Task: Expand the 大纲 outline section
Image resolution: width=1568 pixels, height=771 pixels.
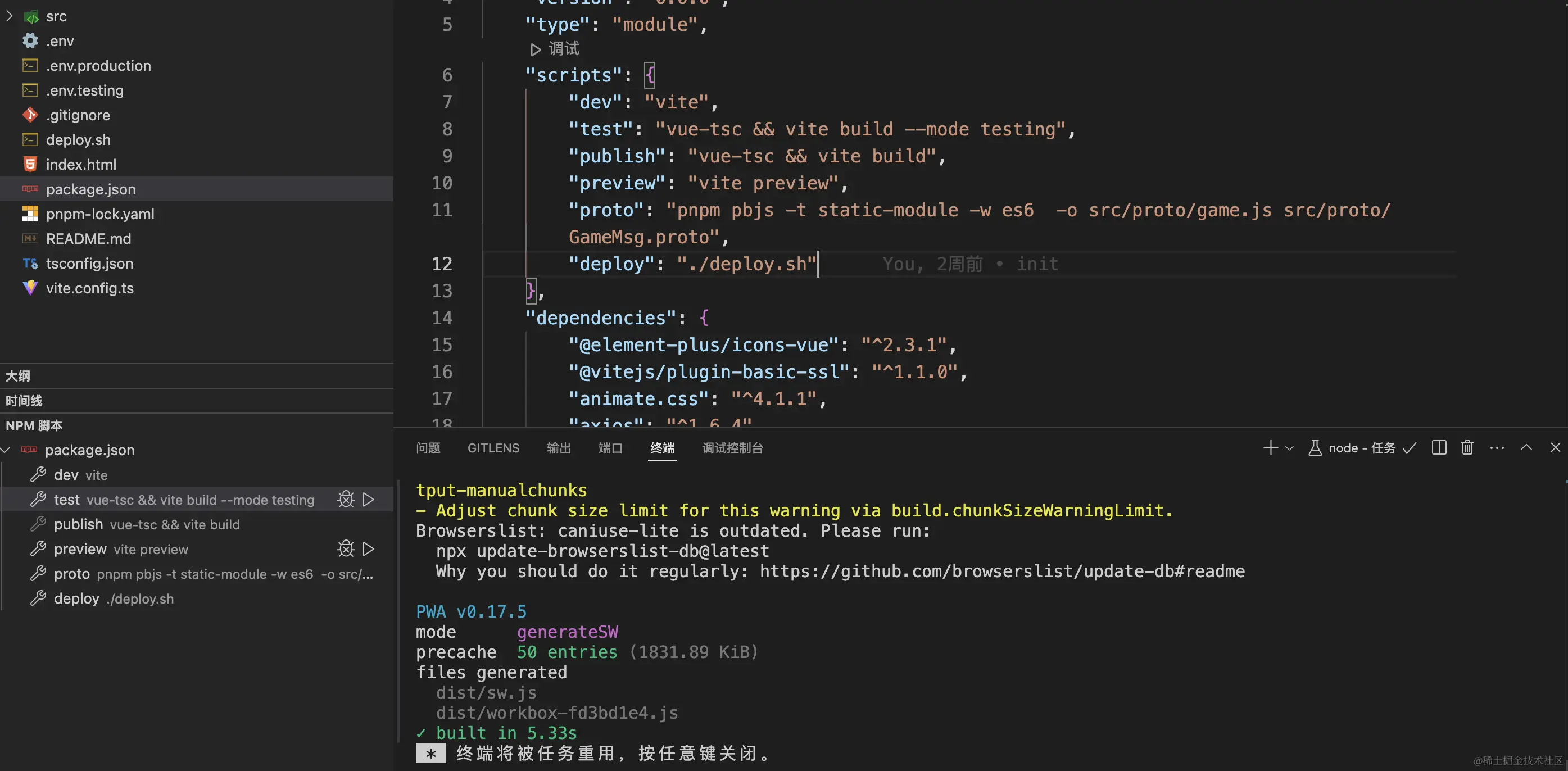Action: [x=18, y=376]
